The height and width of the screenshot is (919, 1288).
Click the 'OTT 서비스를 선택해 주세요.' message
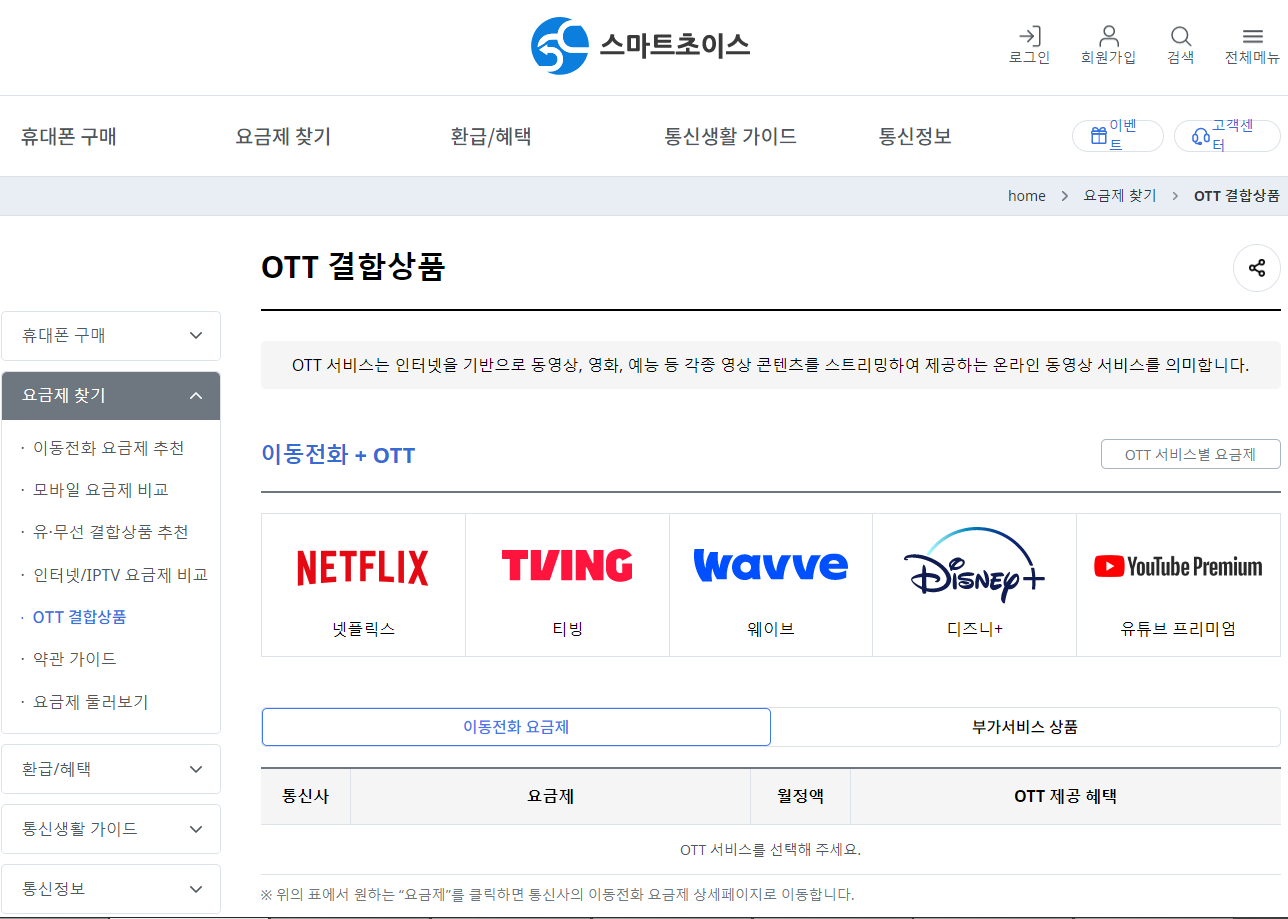770,850
